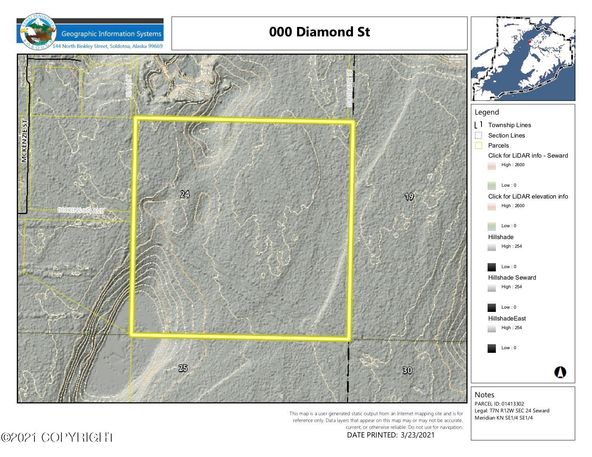The height and width of the screenshot is (457, 592).
Task: Click section number 30 label
Action: (407, 371)
